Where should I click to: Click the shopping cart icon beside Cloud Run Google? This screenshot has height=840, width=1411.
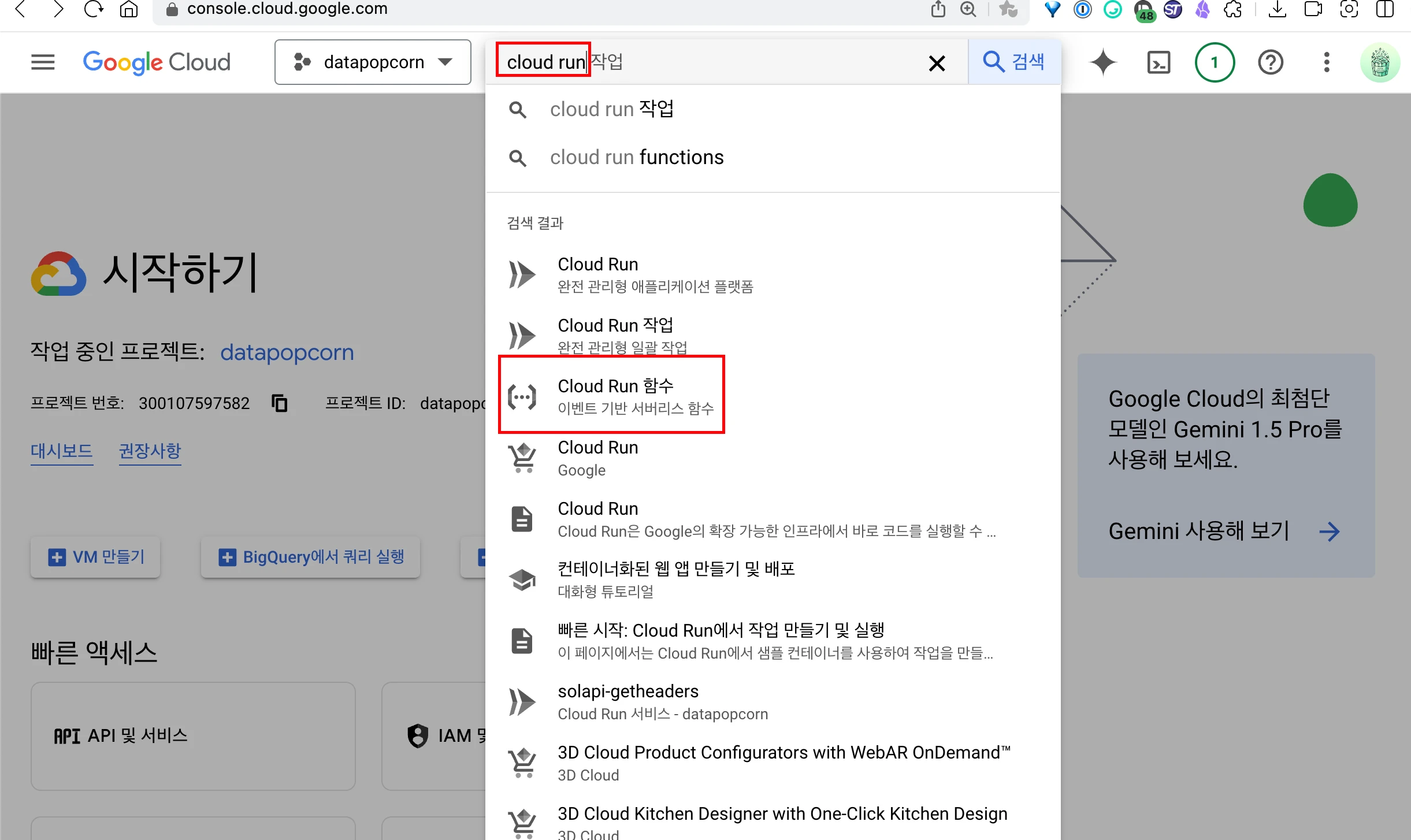523,458
